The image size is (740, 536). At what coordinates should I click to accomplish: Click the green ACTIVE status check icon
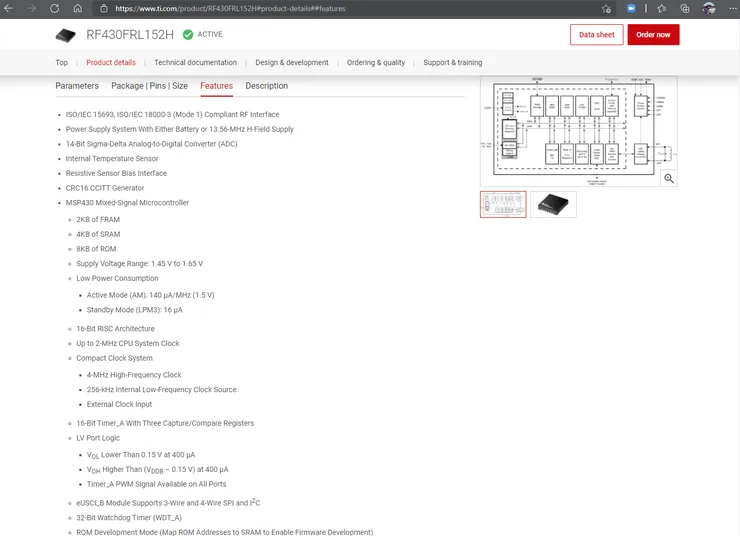188,34
